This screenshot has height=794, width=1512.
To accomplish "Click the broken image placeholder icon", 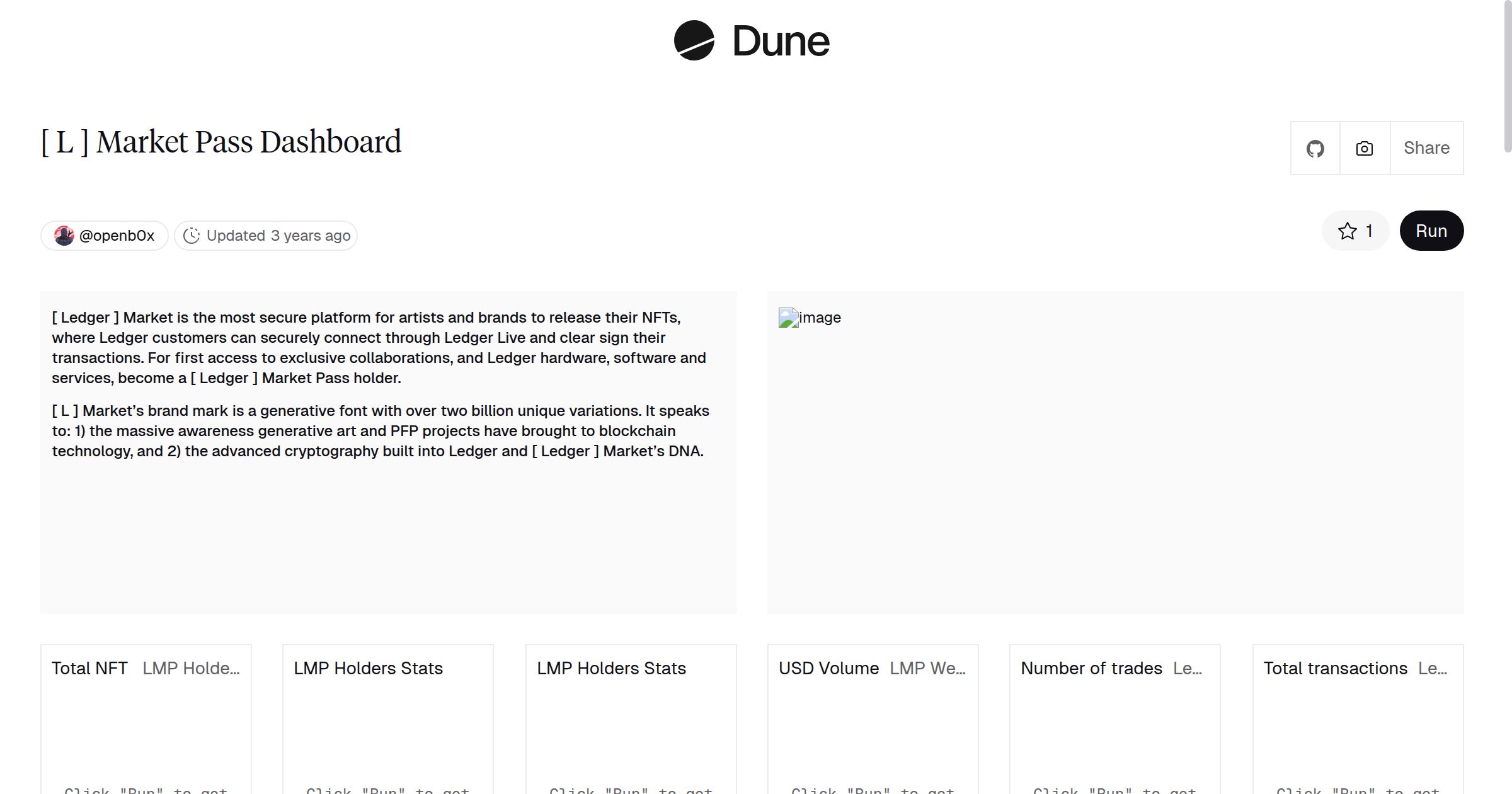I will point(789,317).
